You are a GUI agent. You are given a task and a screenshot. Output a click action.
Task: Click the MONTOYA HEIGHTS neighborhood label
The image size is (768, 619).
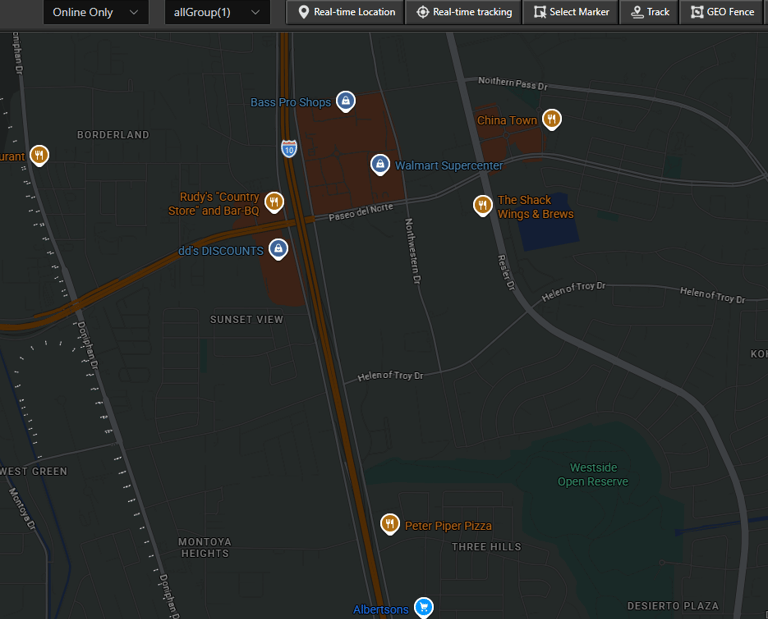tap(205, 548)
